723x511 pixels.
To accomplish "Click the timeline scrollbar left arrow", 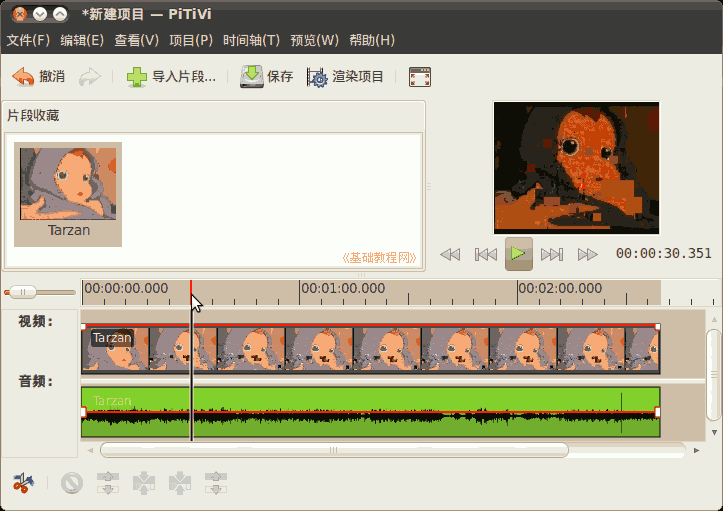I will tap(90, 450).
